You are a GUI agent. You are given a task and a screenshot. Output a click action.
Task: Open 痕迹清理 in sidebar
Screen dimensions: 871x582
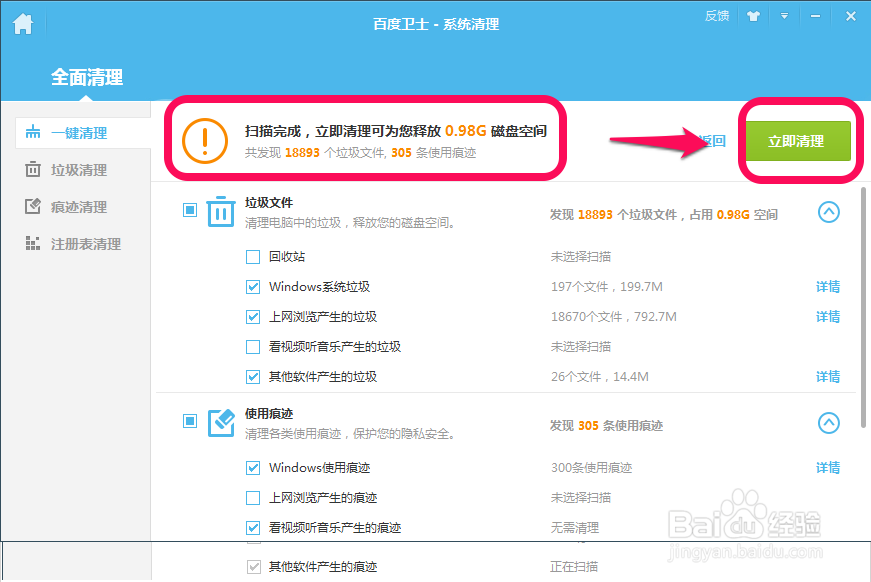(x=79, y=207)
